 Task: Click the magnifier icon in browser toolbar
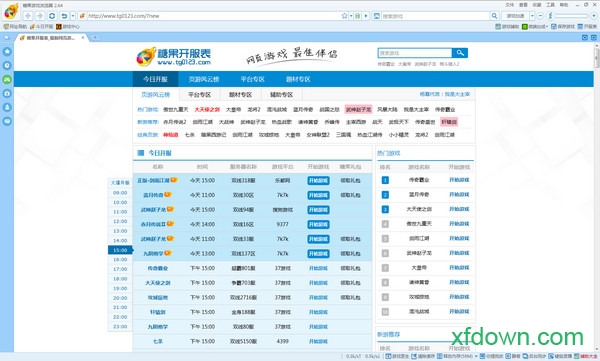pos(494,16)
